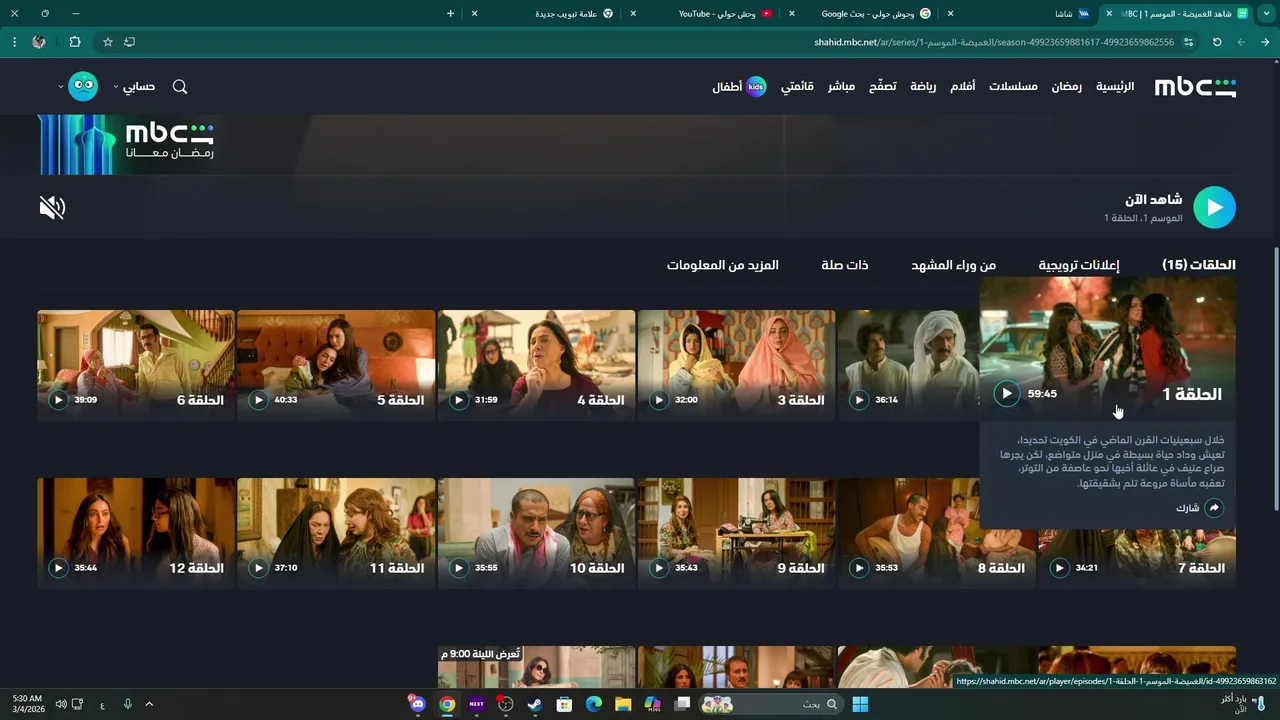Play episode 1 (59:45)
The height and width of the screenshot is (720, 1280).
(1007, 394)
